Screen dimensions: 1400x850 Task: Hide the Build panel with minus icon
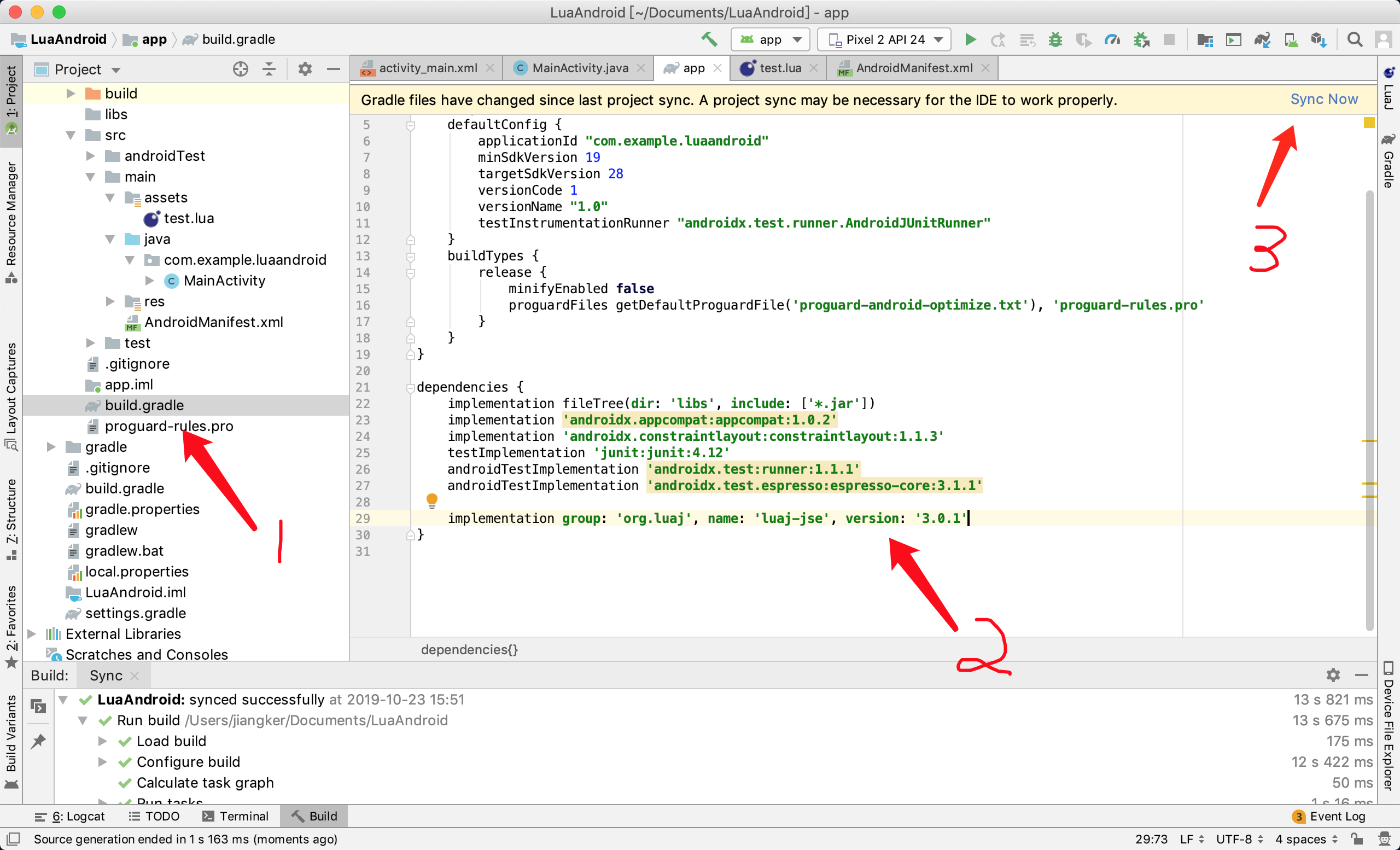click(x=1361, y=675)
